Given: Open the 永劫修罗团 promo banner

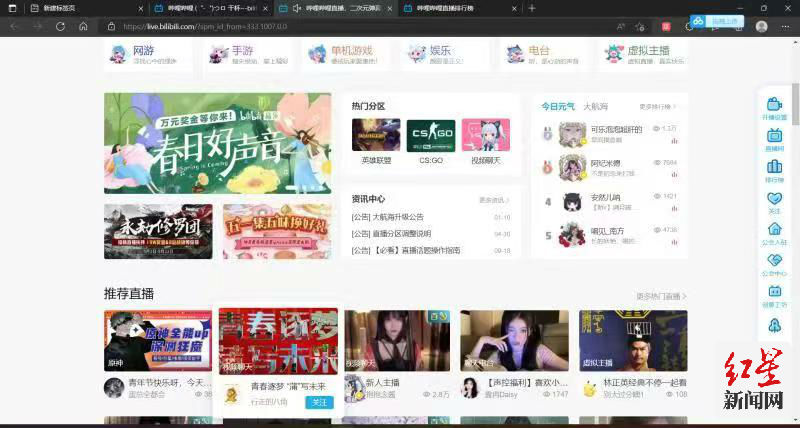Looking at the screenshot, I should 158,232.
